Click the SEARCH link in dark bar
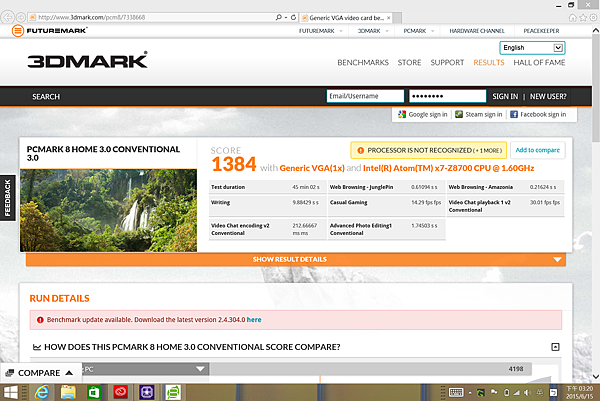Image resolution: width=600 pixels, height=401 pixels. (x=46, y=97)
